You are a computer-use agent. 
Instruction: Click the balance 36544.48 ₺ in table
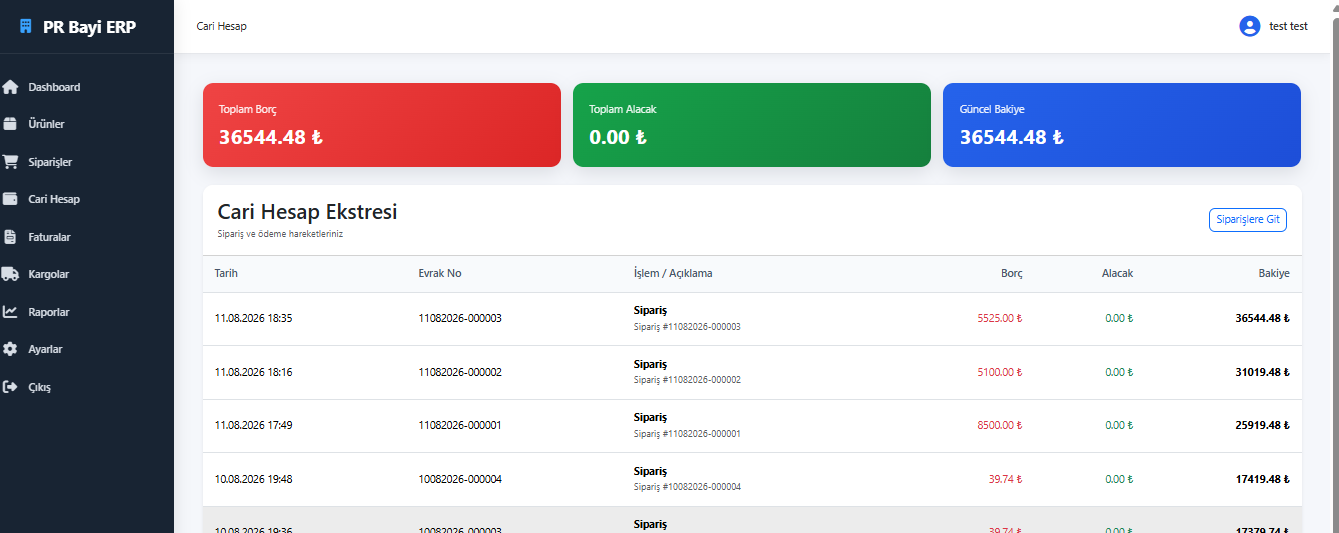pyautogui.click(x=1262, y=318)
